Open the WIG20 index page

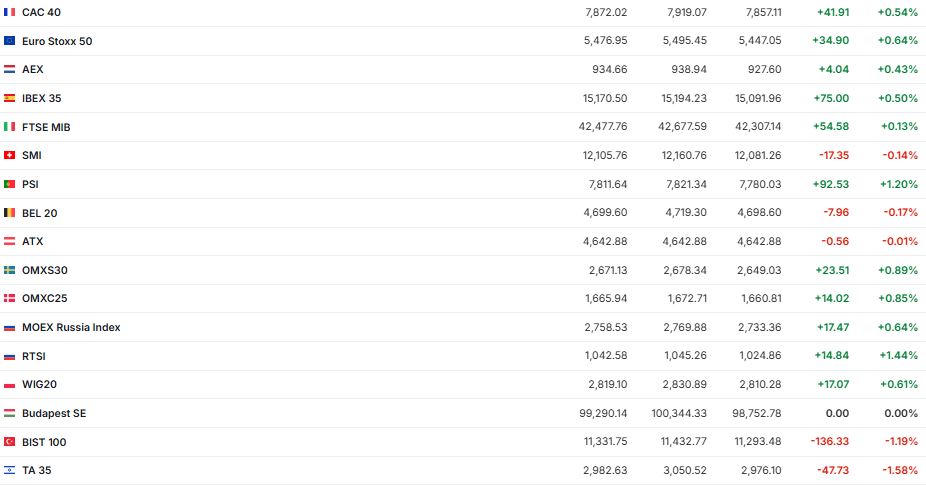(x=38, y=384)
